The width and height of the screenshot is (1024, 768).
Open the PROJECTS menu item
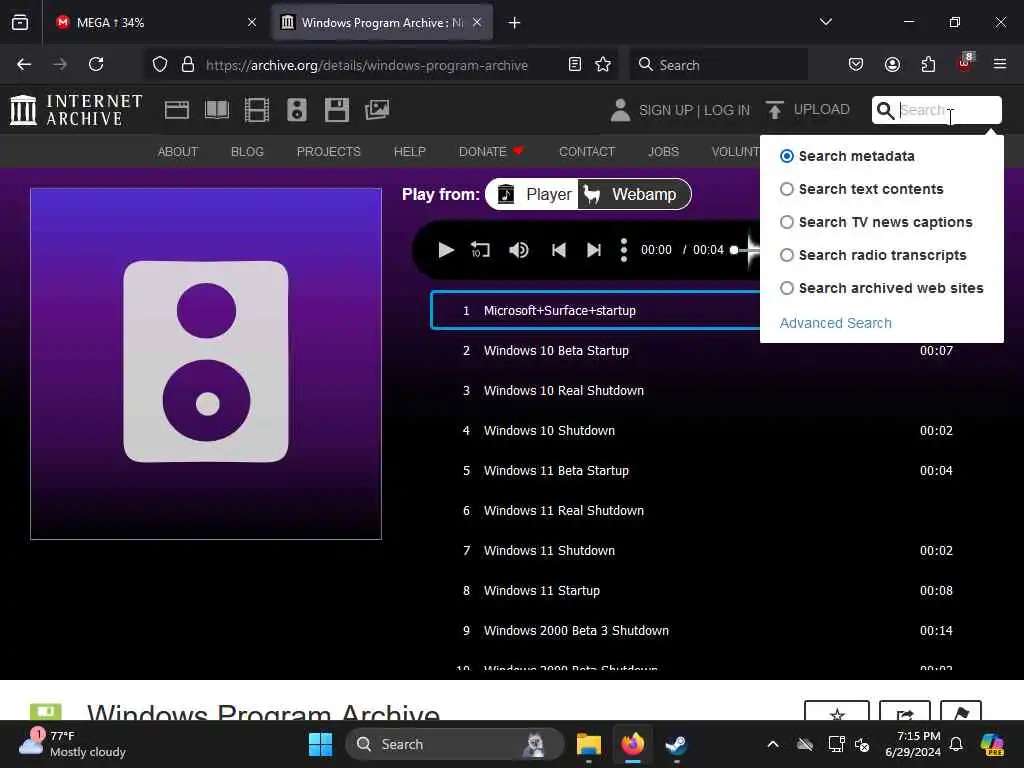pos(328,152)
